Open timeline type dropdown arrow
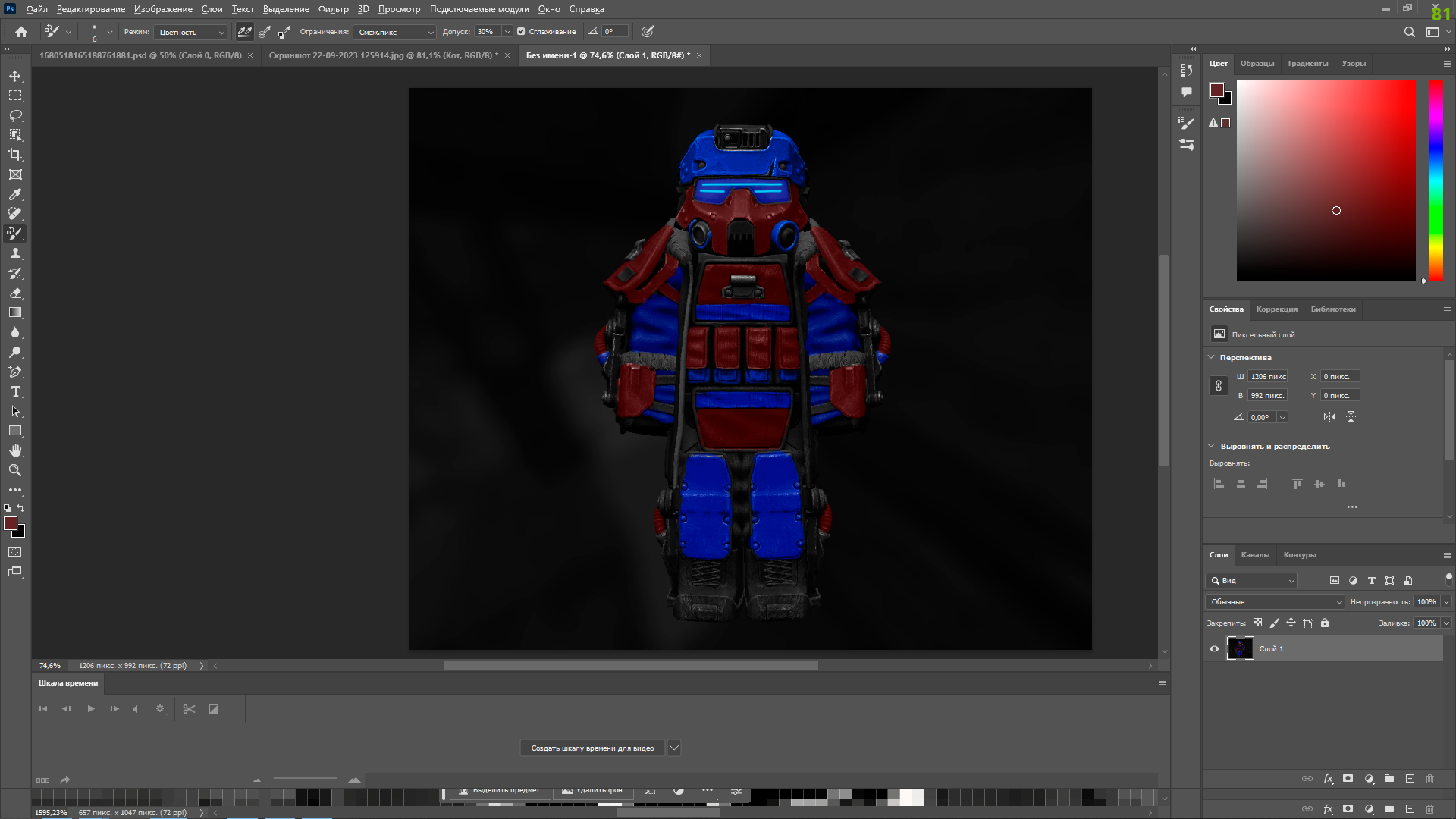1456x819 pixels. [x=674, y=748]
